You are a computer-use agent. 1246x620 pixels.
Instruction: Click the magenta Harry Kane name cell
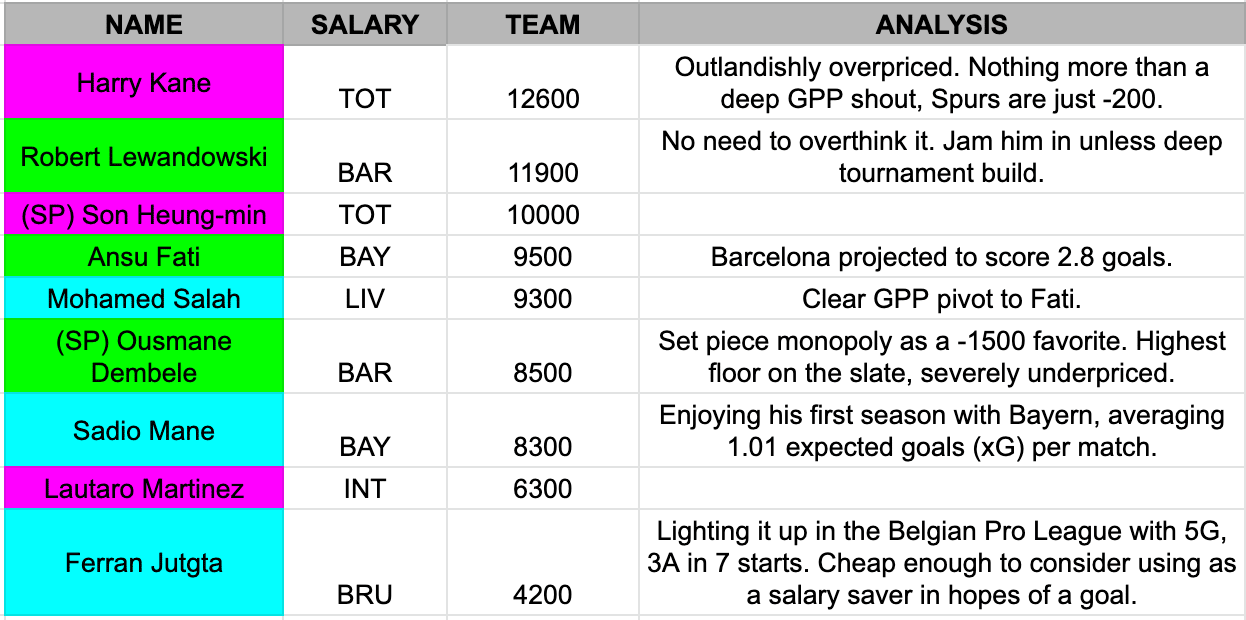pos(143,82)
